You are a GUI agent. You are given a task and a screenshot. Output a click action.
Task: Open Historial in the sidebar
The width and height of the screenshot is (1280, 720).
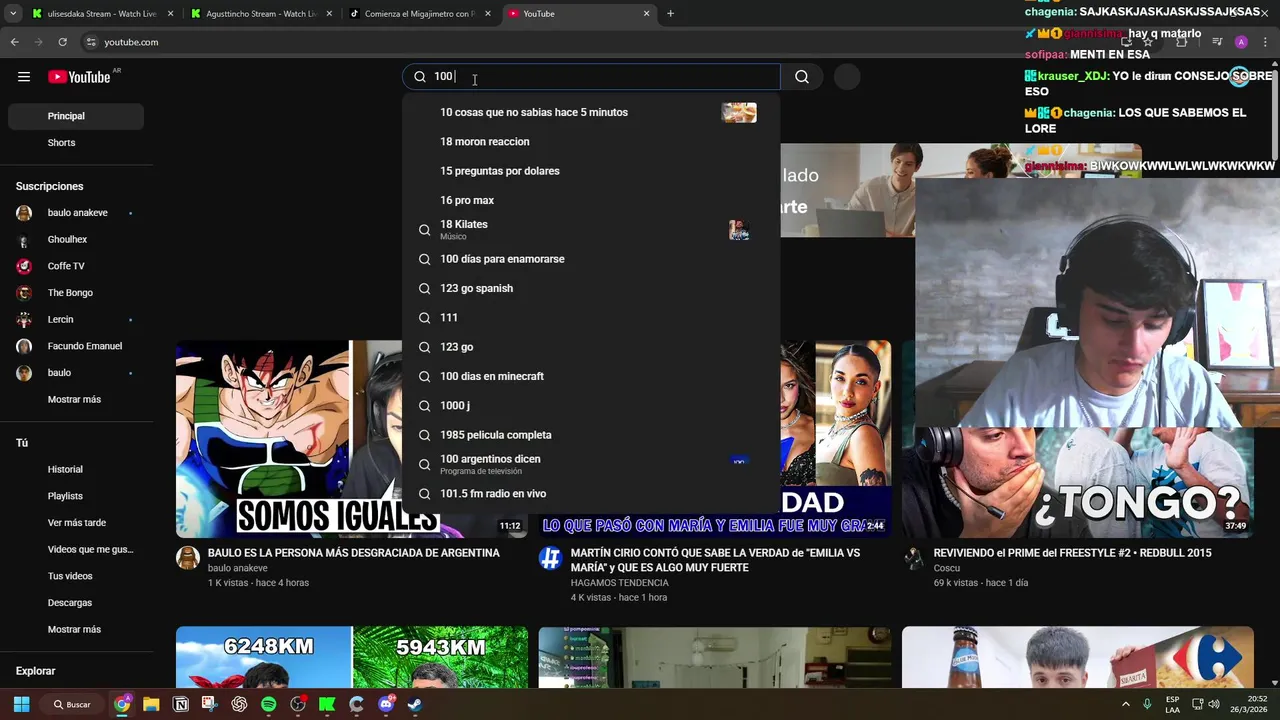coord(76,469)
